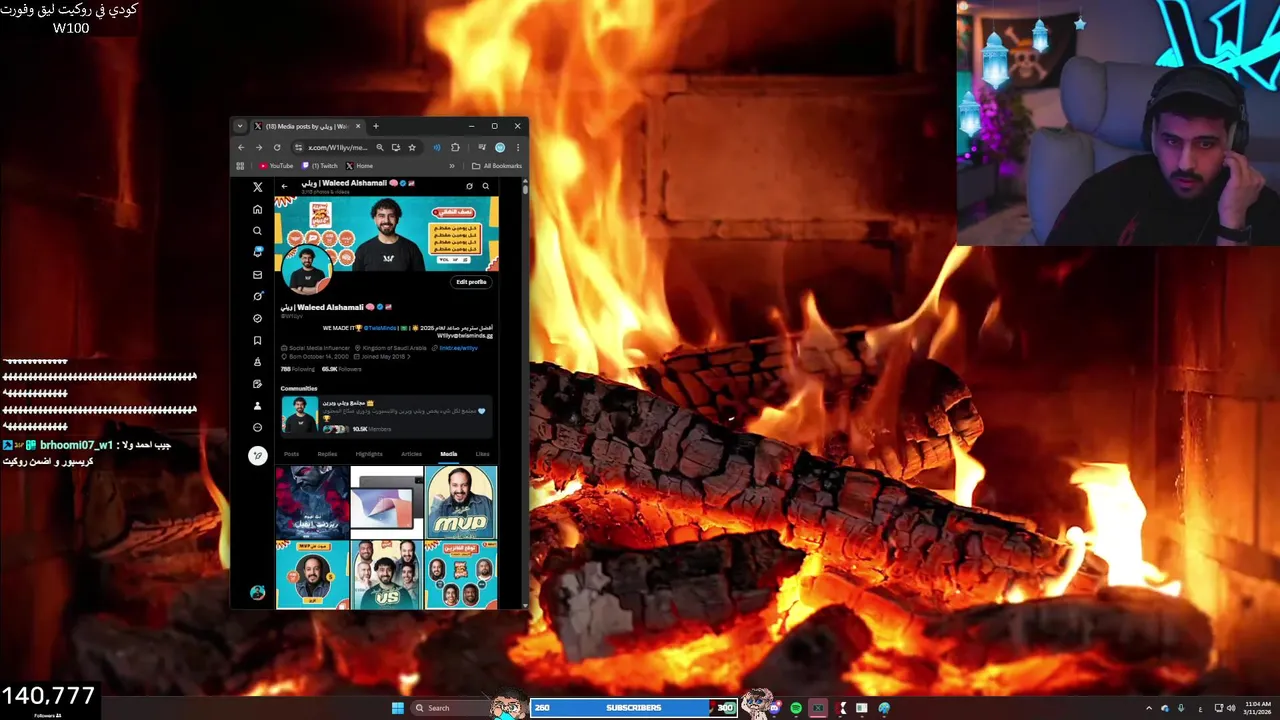Open the 65.9K Followers list

[x=341, y=369]
